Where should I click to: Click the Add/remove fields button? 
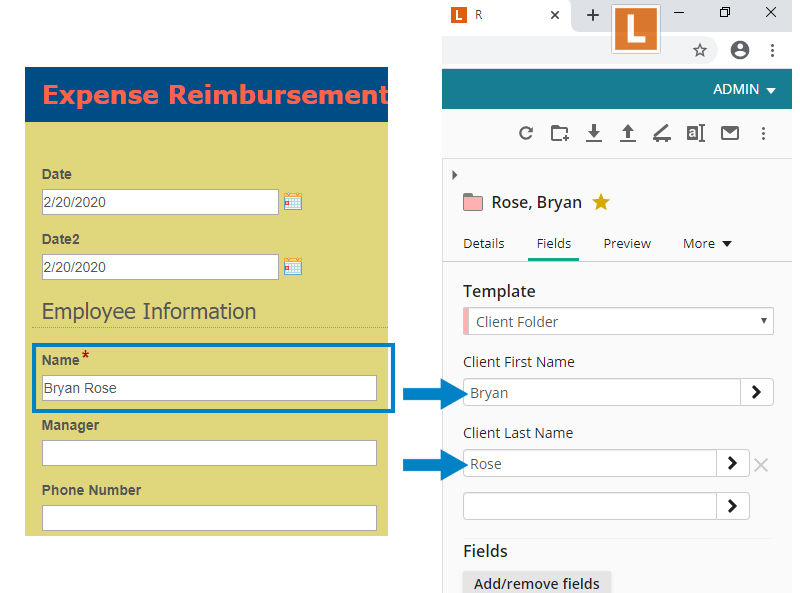pyautogui.click(x=537, y=583)
